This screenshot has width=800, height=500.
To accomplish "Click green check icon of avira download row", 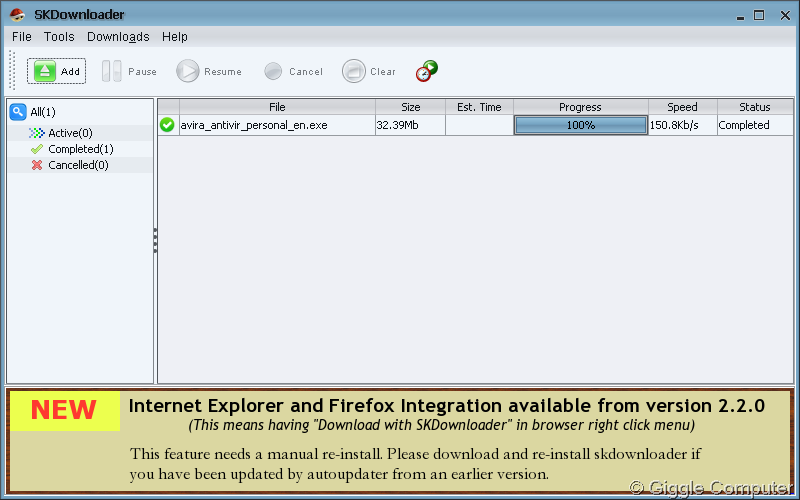I will click(x=167, y=124).
